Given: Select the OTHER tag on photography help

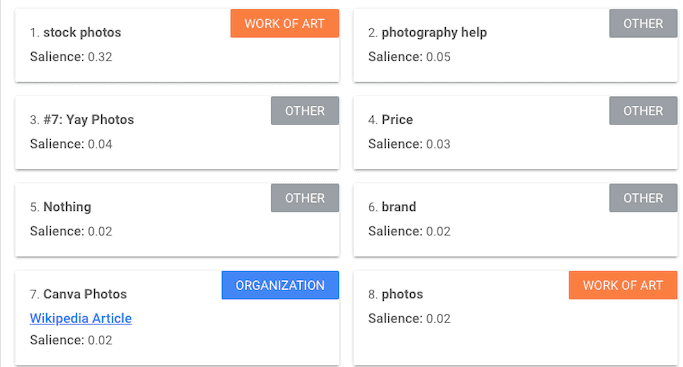Looking at the screenshot, I should pos(643,24).
